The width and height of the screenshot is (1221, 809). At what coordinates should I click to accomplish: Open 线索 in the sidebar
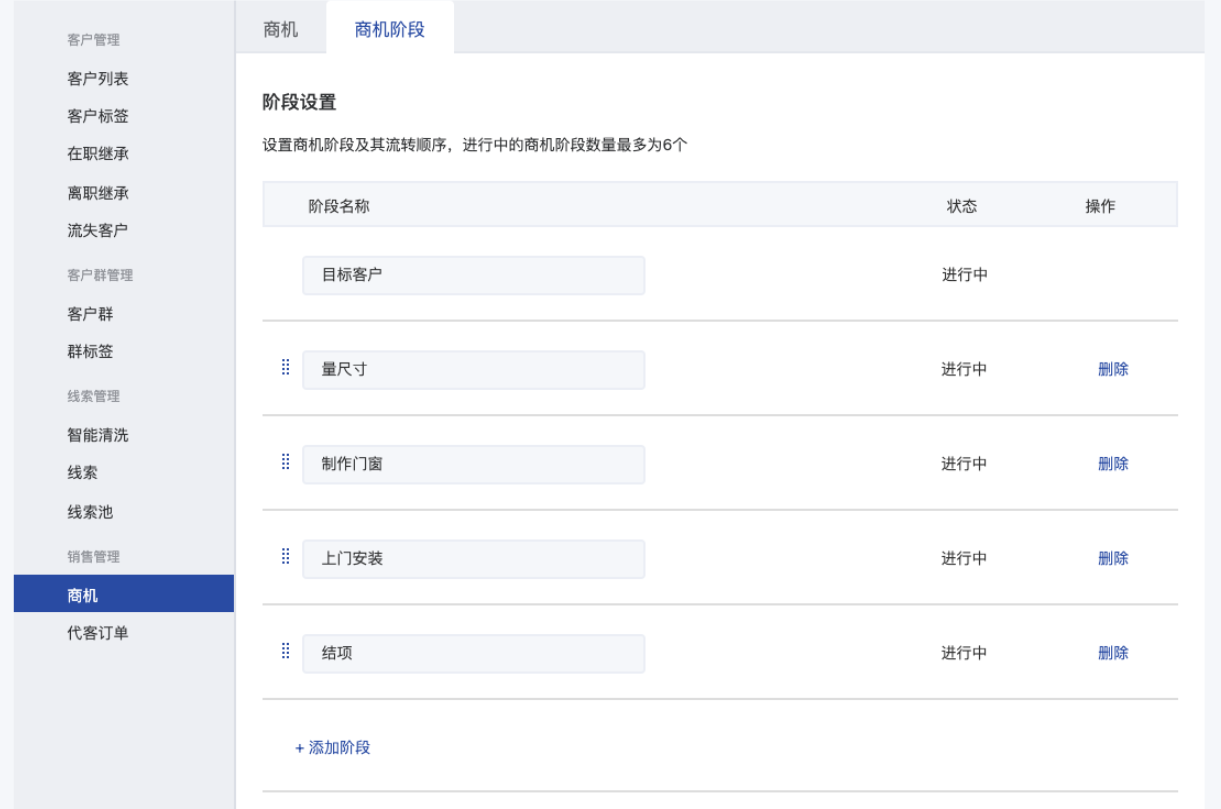click(x=83, y=473)
